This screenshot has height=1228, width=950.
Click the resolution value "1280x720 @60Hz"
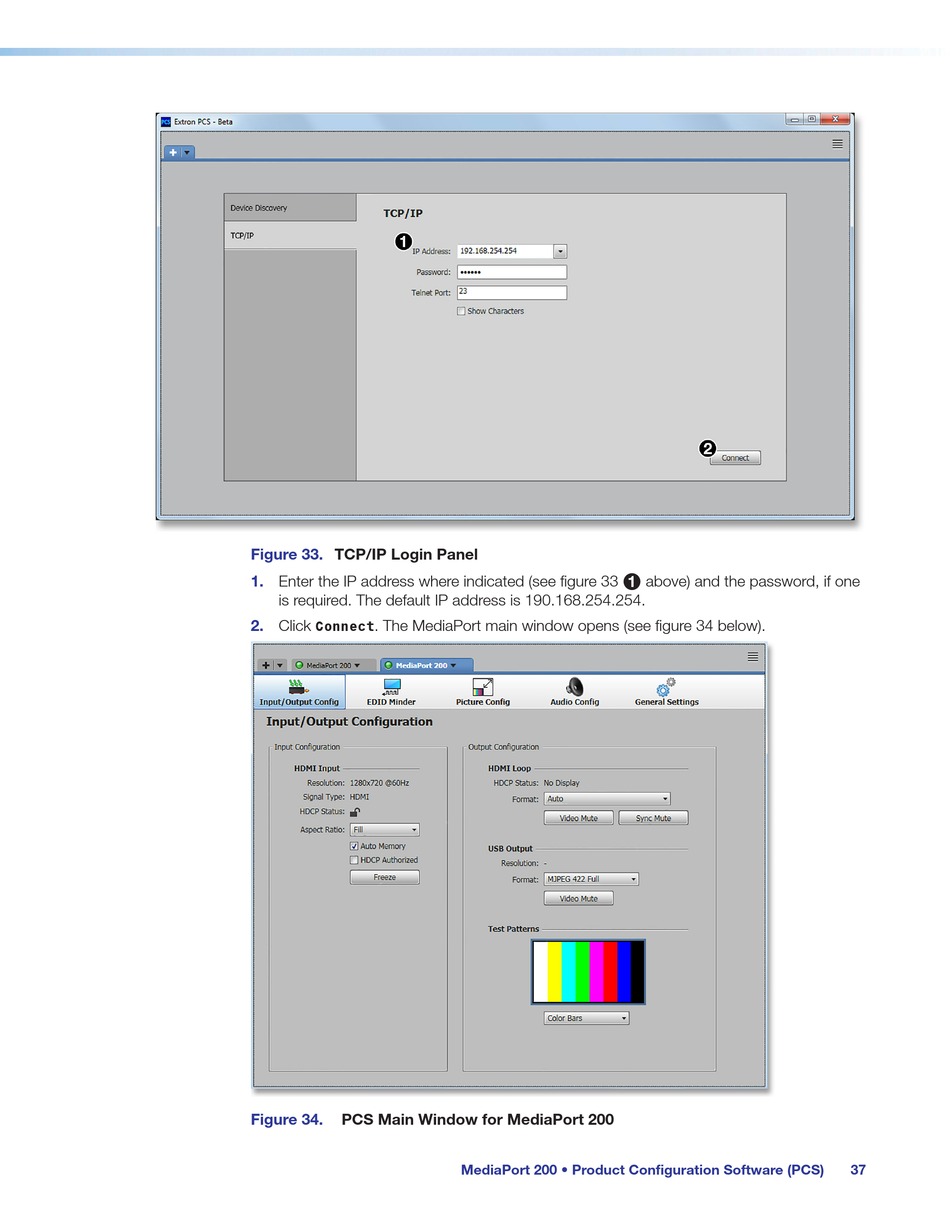click(x=379, y=783)
